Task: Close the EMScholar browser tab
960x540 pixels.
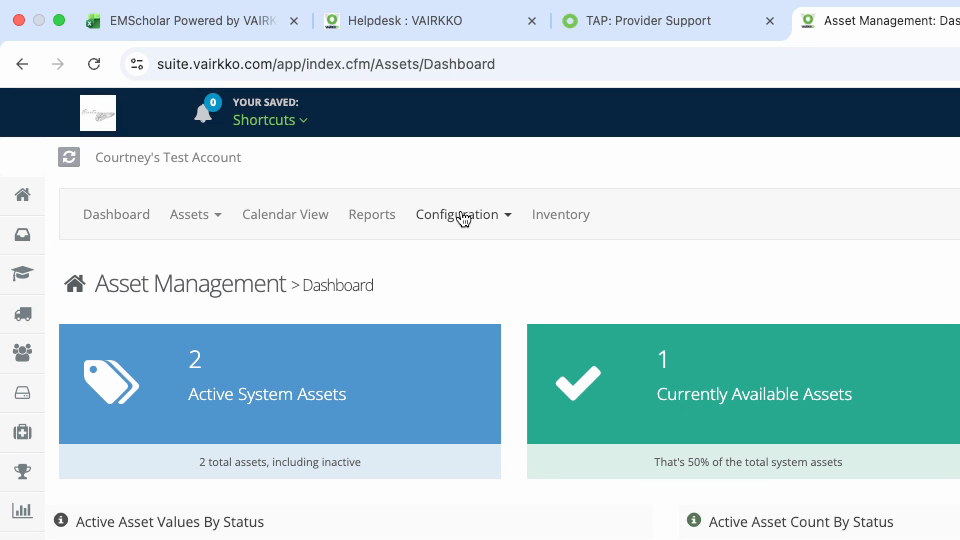Action: point(294,21)
